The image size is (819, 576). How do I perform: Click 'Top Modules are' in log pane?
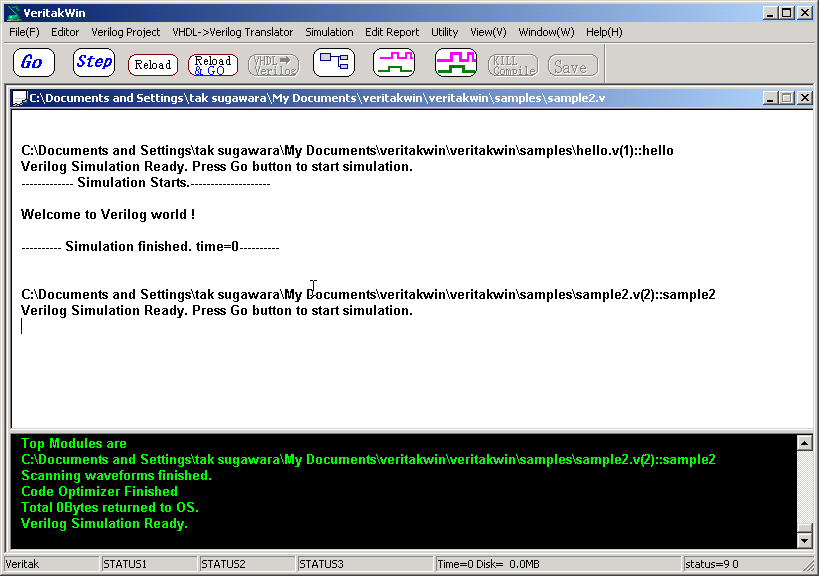74,443
